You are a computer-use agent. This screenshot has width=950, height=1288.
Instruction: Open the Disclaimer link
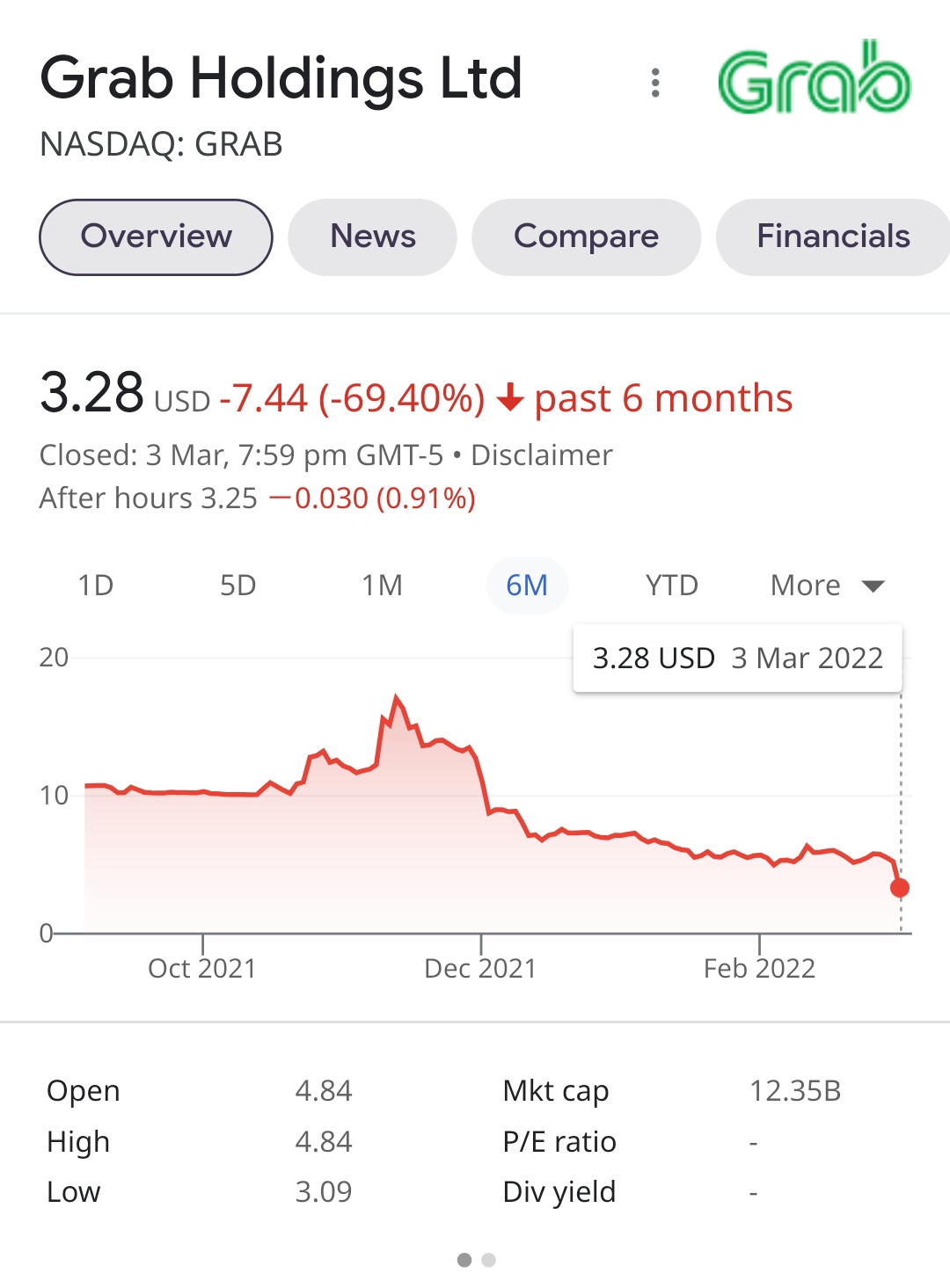tap(541, 455)
